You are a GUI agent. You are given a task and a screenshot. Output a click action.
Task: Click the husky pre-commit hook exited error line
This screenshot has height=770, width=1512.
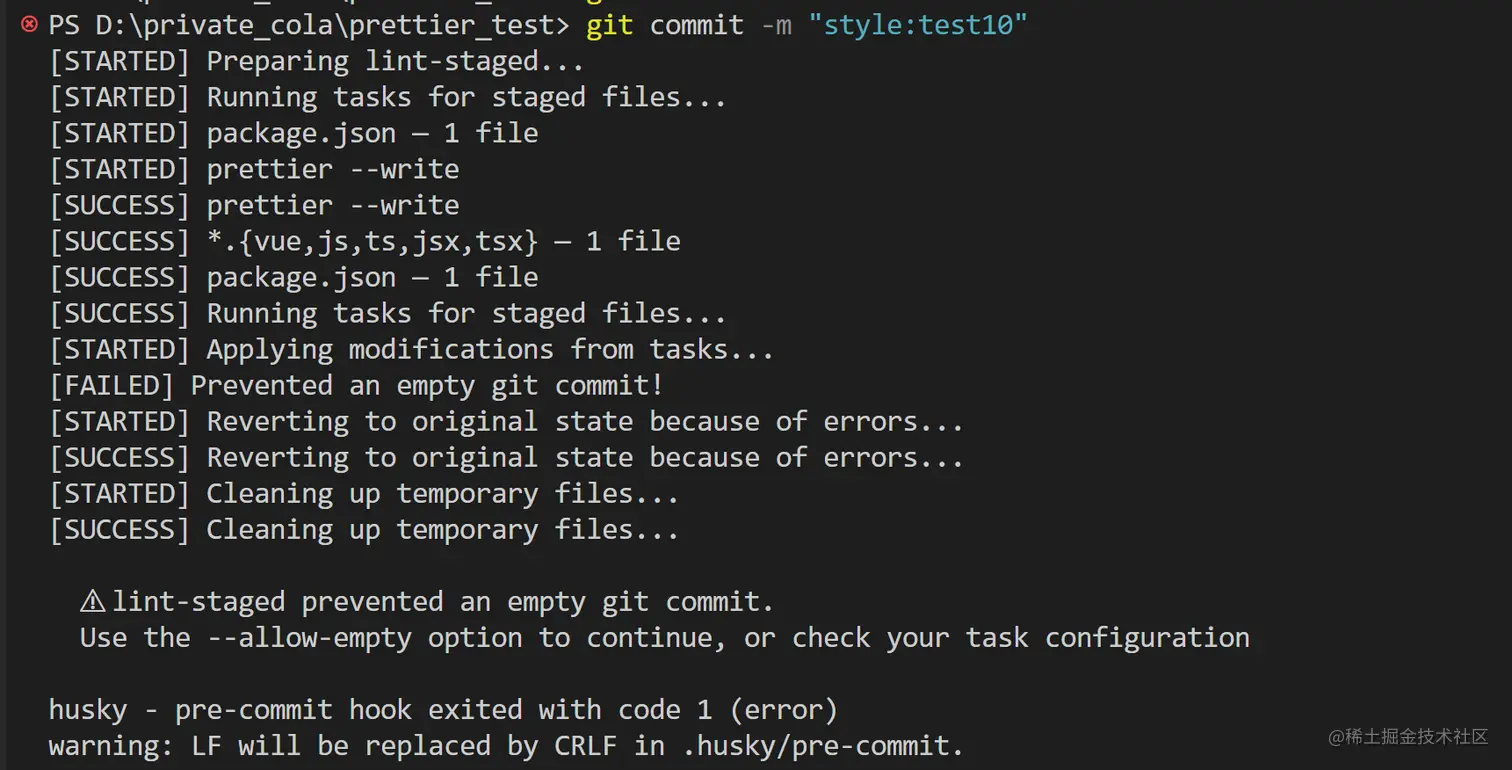click(x=443, y=710)
